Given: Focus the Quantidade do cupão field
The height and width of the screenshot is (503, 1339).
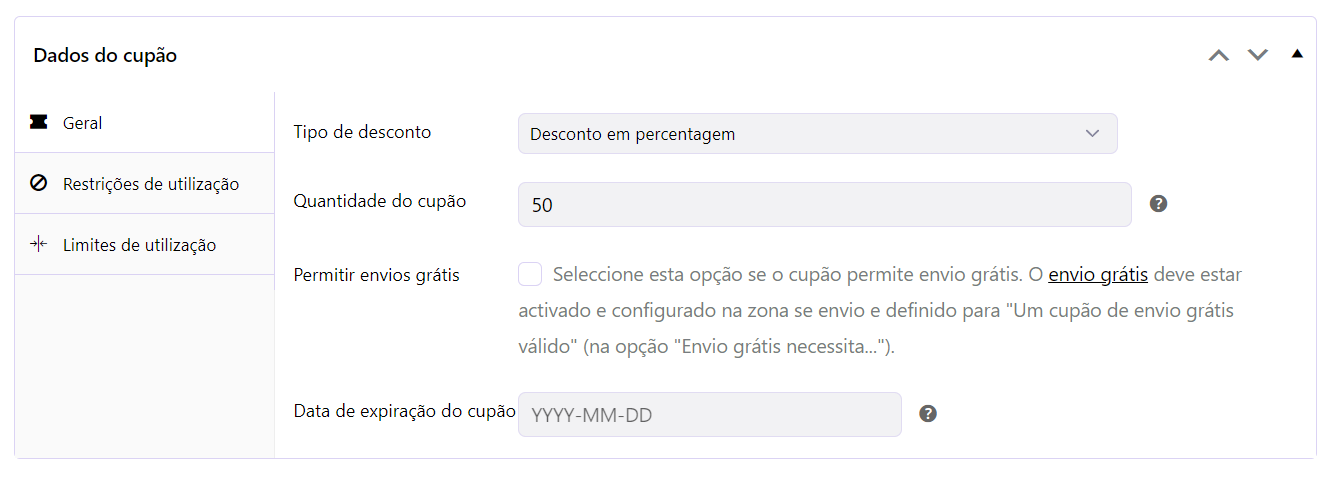Looking at the screenshot, I should [824, 204].
